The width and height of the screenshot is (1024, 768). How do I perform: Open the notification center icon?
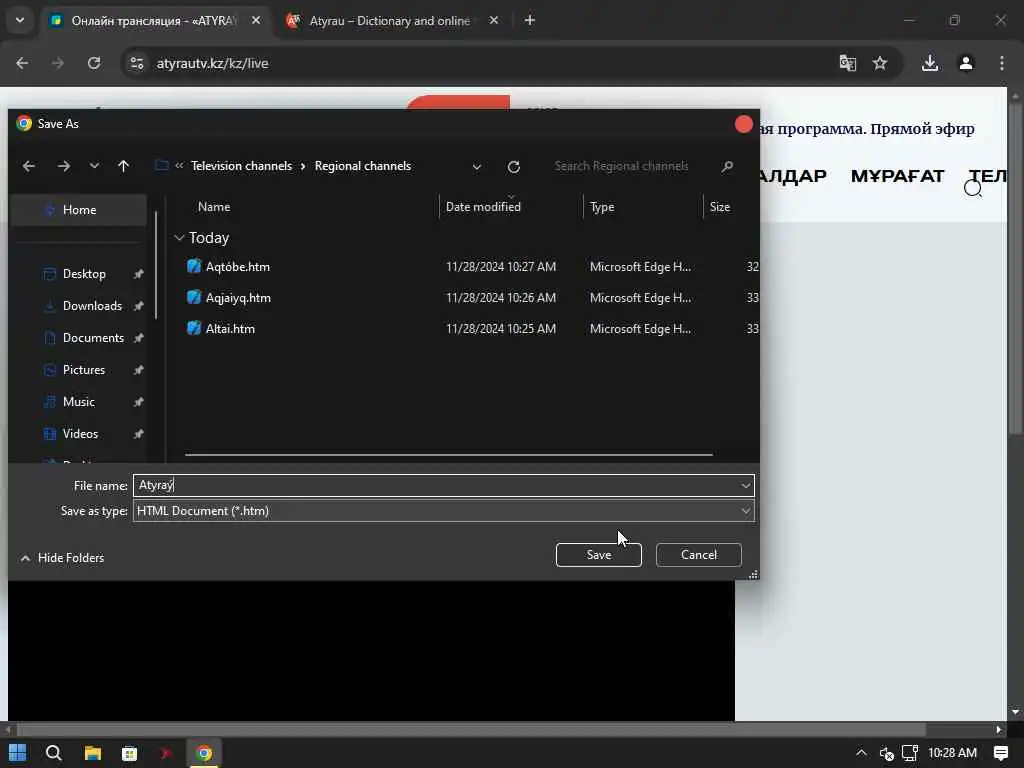(x=1000, y=753)
